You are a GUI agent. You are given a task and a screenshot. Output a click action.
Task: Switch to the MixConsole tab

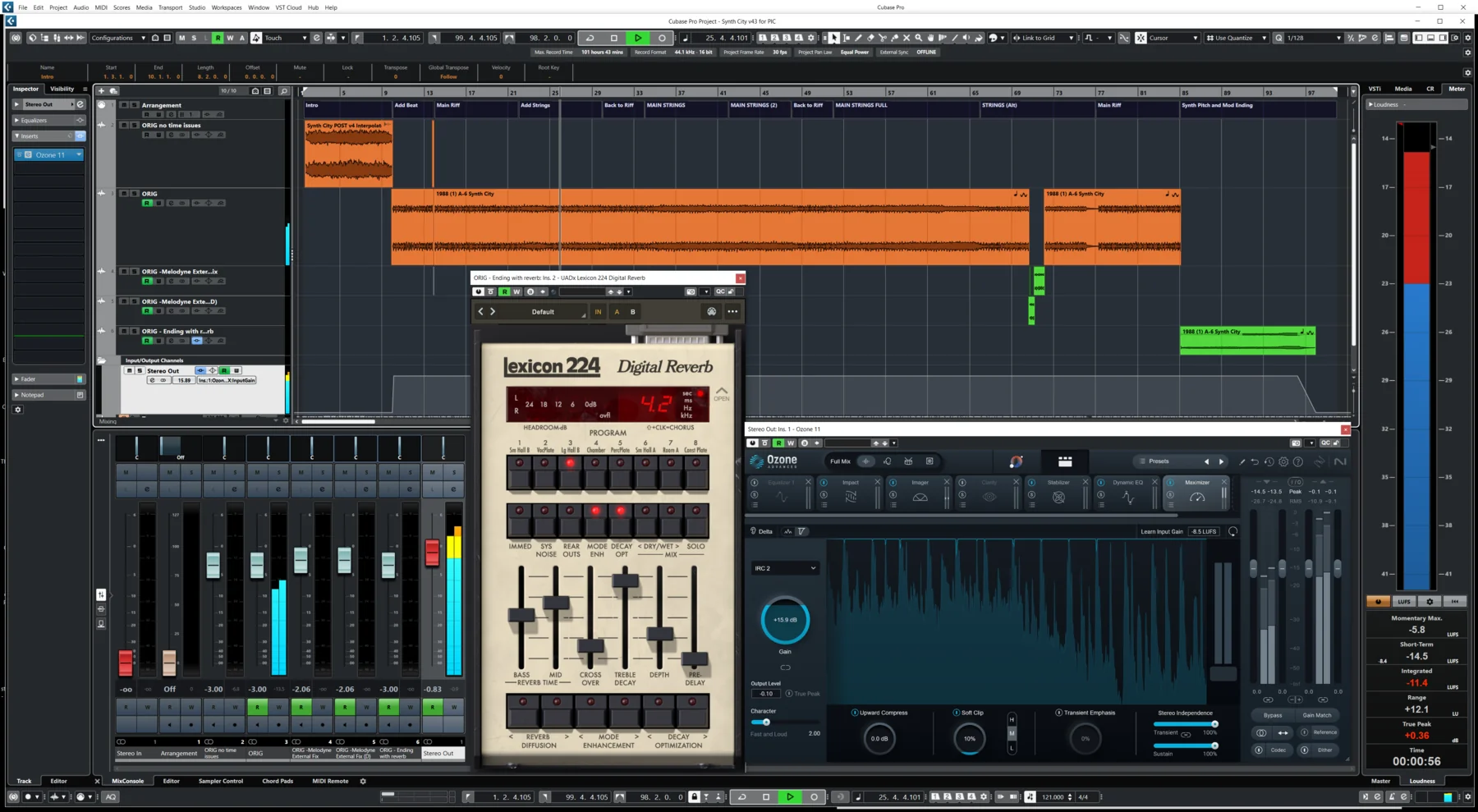pyautogui.click(x=128, y=781)
